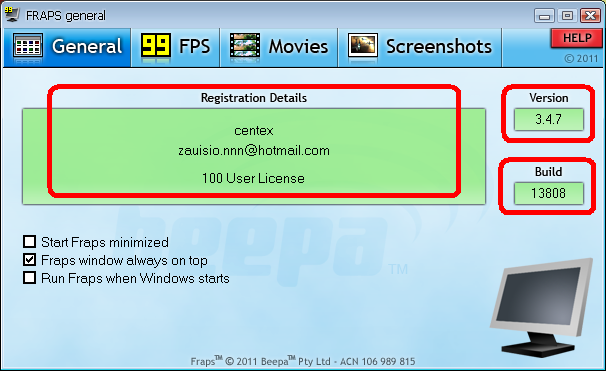Go to the Screenshots tab
The height and width of the screenshot is (371, 606).
click(x=420, y=47)
